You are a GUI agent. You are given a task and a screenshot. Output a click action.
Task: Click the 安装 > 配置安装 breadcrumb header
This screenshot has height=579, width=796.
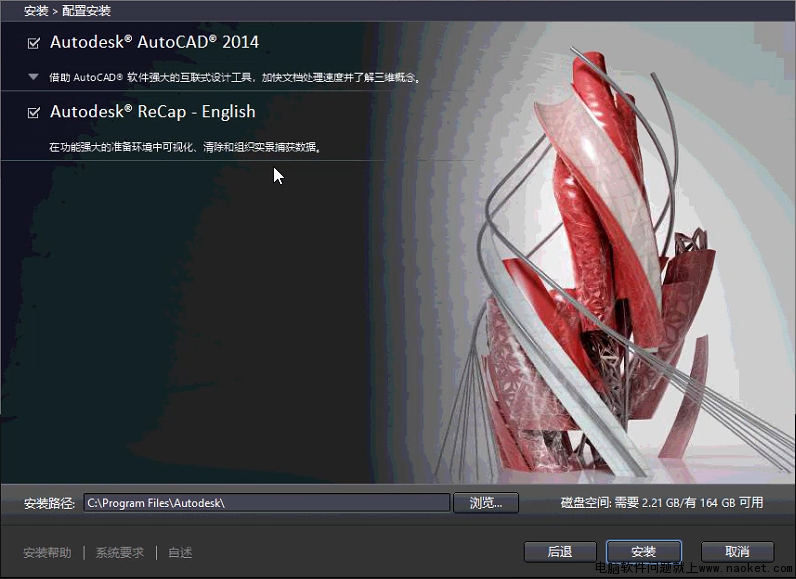pyautogui.click(x=67, y=11)
